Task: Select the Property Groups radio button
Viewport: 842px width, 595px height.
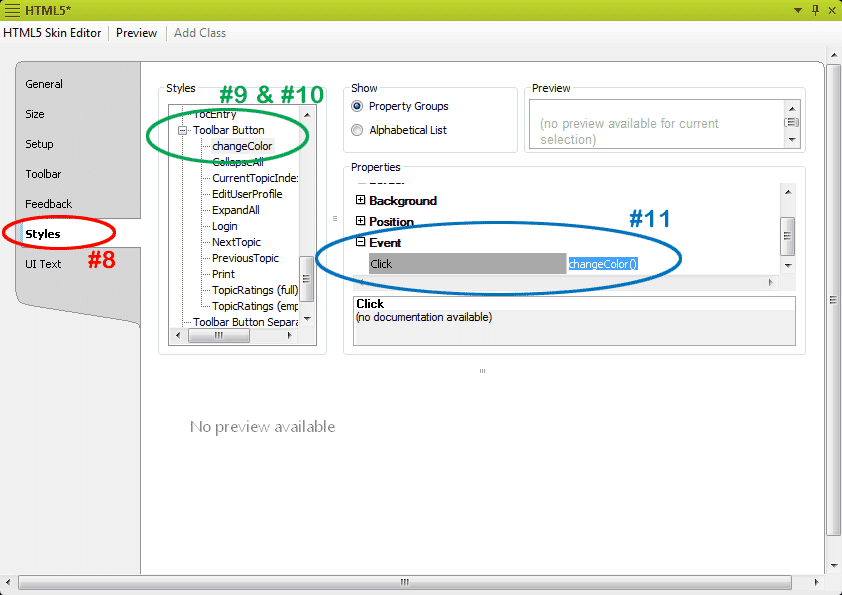Action: (357, 106)
